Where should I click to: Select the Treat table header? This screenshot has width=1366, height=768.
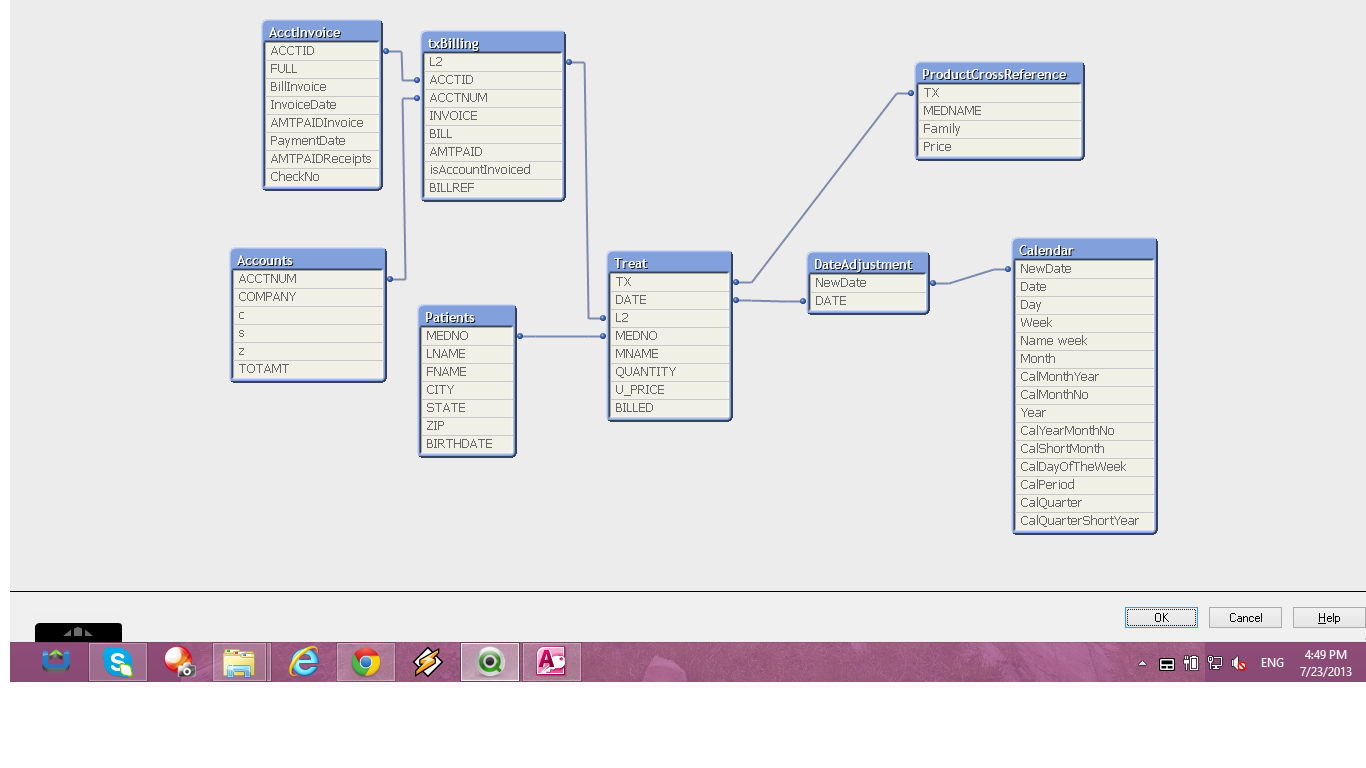pos(669,263)
